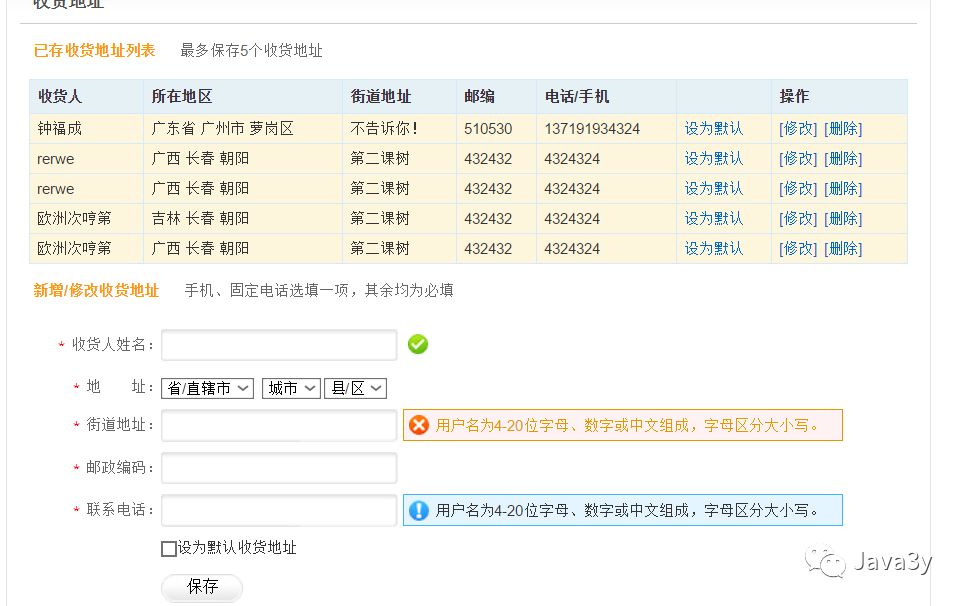Image resolution: width=964 pixels, height=606 pixels.
Task: Click the 最多保存5个收货地址 note
Action: (x=251, y=50)
